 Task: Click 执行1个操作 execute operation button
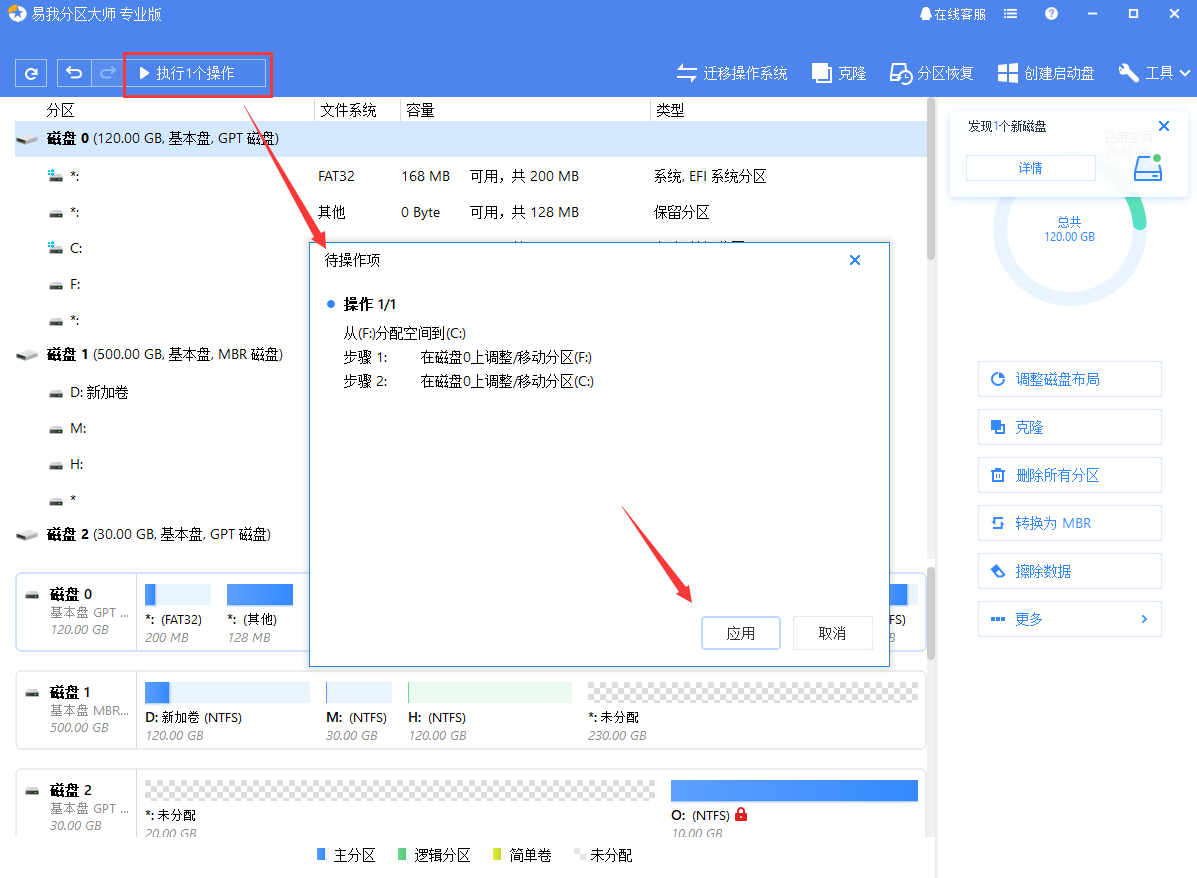tap(196, 73)
